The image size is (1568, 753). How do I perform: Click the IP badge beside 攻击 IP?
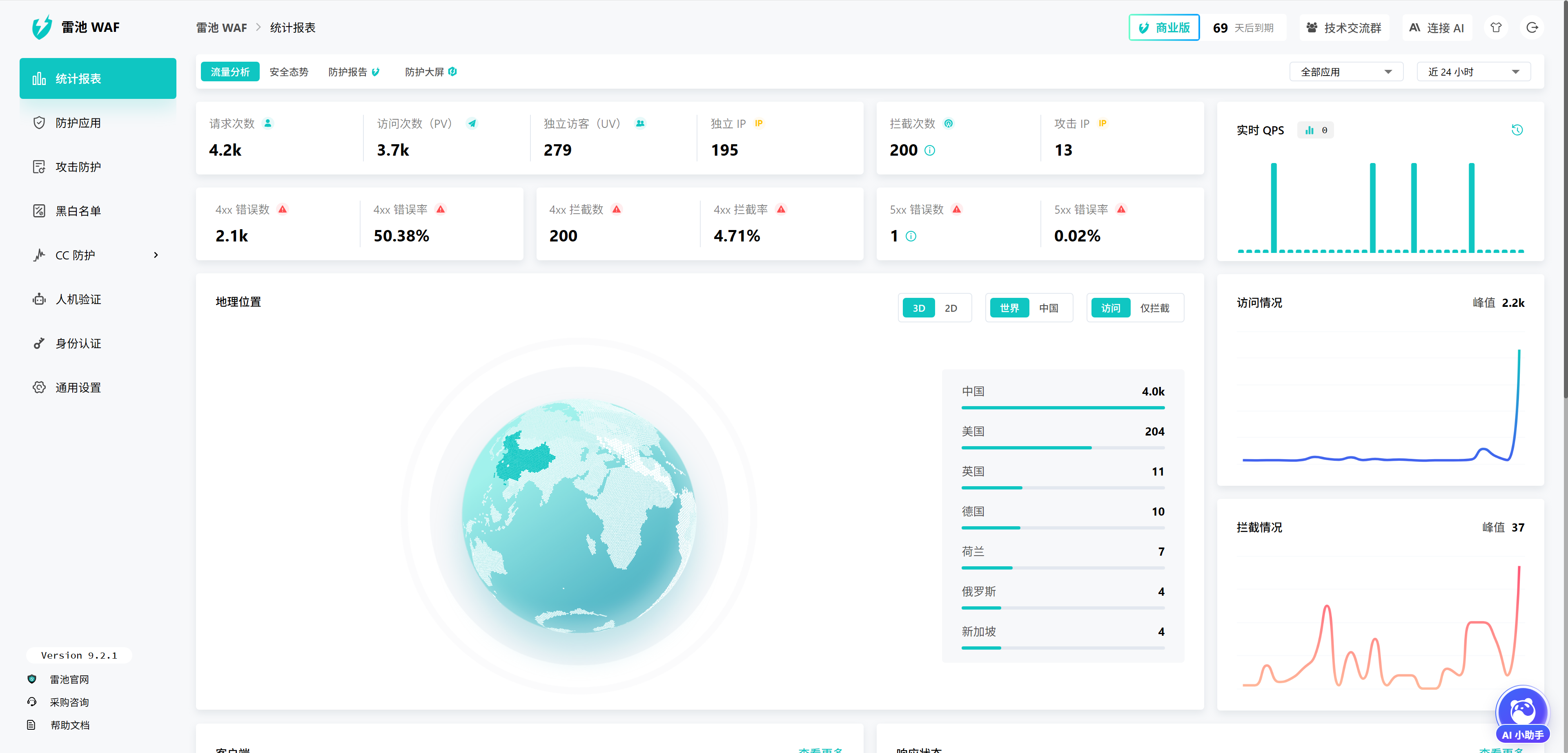click(x=1102, y=124)
